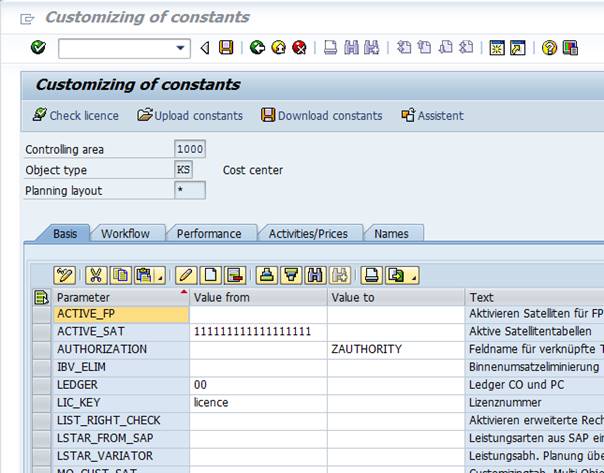Viewport: 604px width, 473px height.
Task: Click the Save disk icon in toolbar
Action: pos(226,48)
